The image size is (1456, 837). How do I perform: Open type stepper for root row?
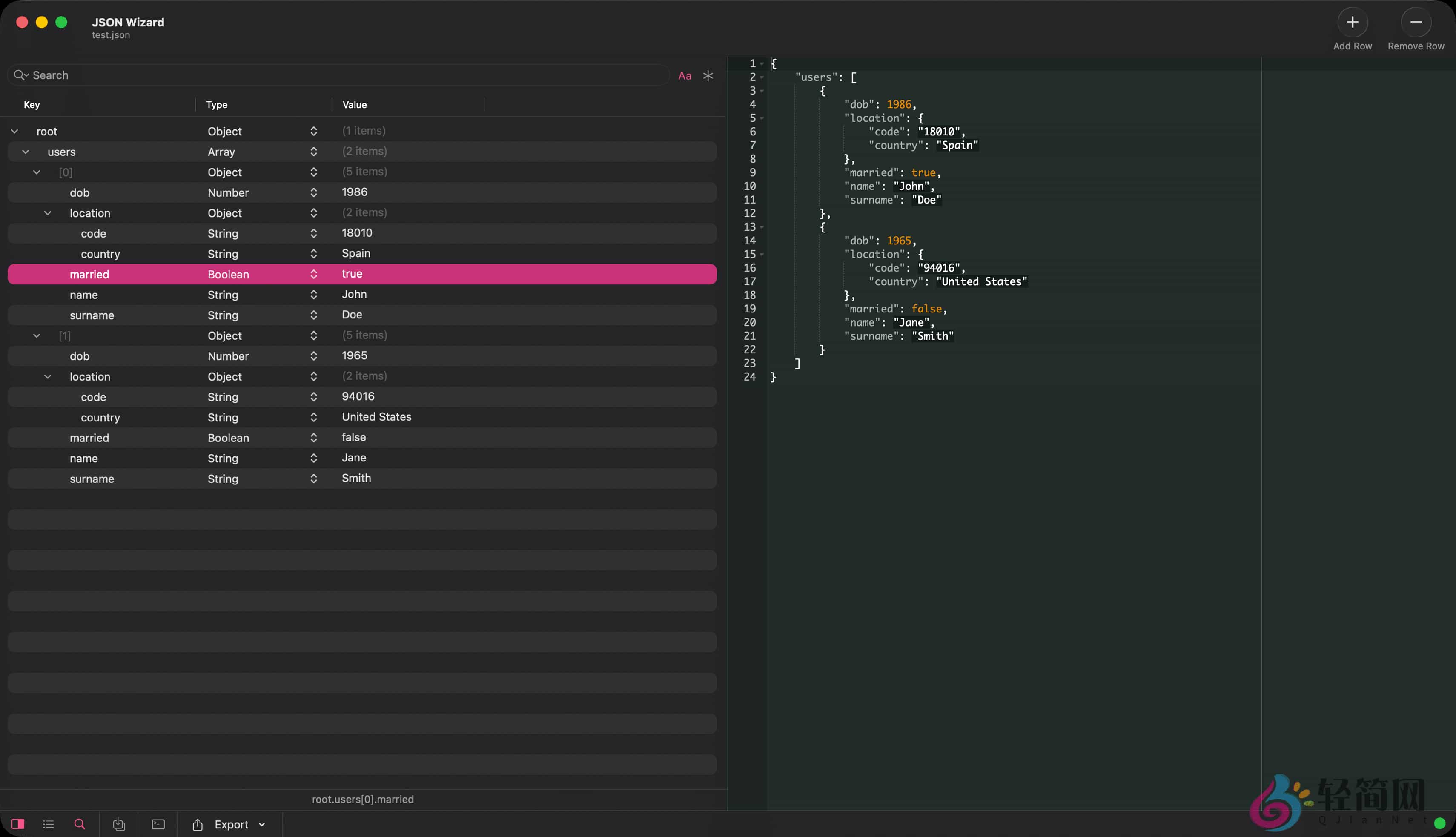coord(313,131)
